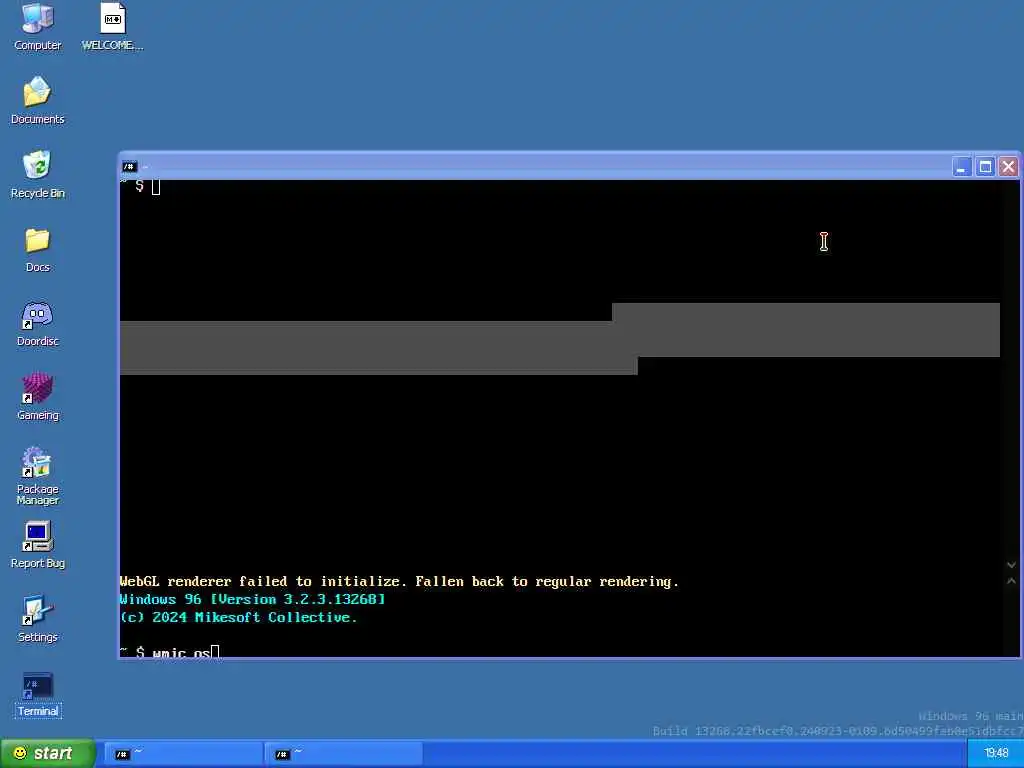
Task: Click the taskbar clock showing 19:48
Action: pos(996,753)
